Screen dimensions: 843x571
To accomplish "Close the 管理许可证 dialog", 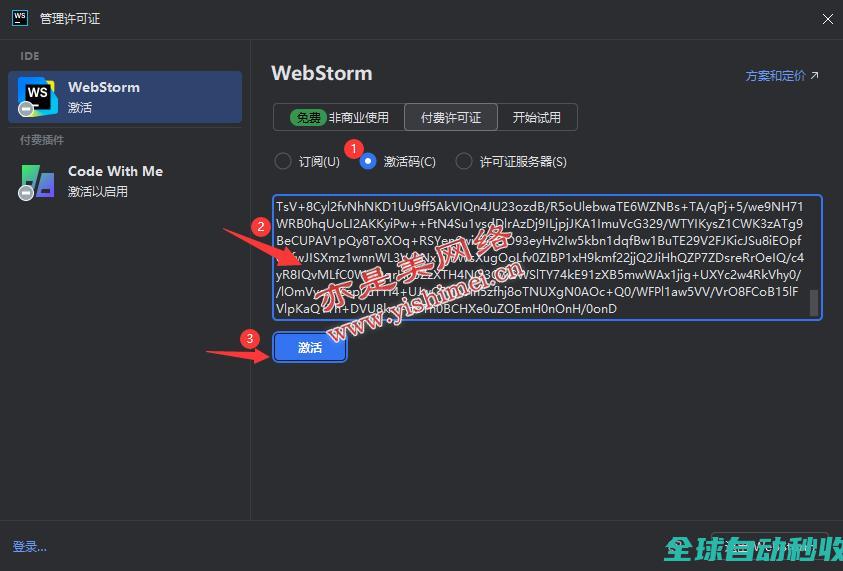I will click(x=827, y=19).
